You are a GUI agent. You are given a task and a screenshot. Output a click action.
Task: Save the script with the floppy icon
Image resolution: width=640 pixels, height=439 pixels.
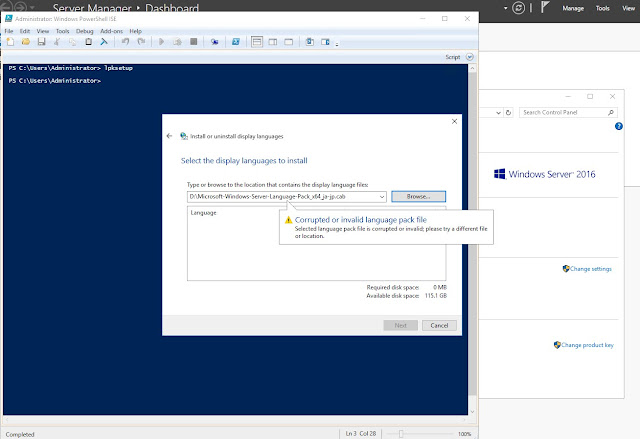click(x=41, y=42)
